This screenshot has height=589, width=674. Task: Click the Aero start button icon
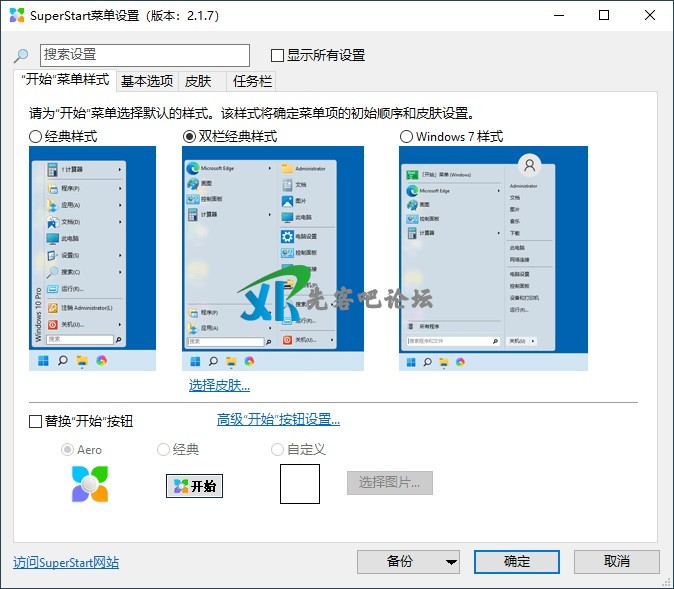(90, 484)
